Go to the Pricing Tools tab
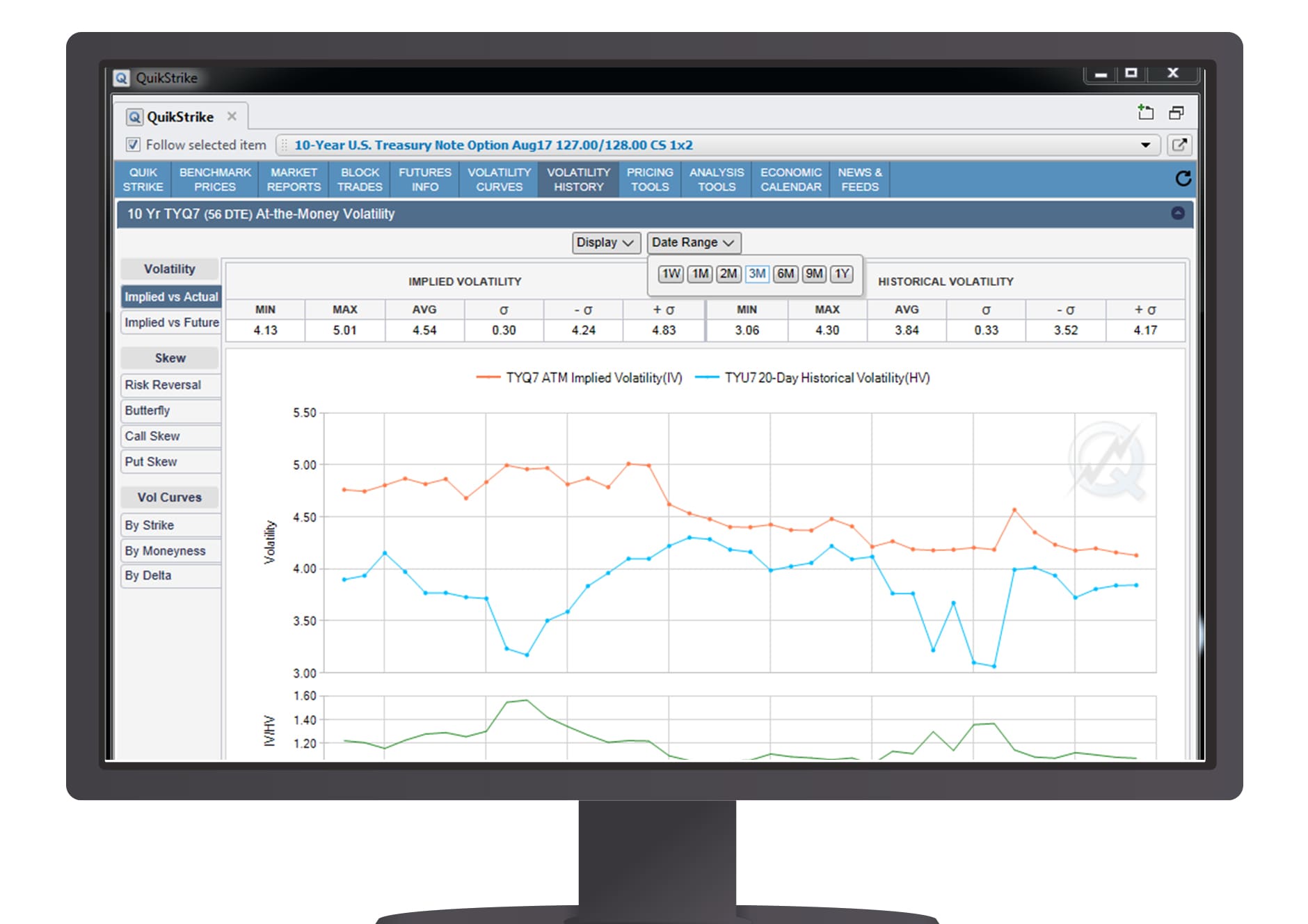The height and width of the screenshot is (924, 1308). pos(650,180)
